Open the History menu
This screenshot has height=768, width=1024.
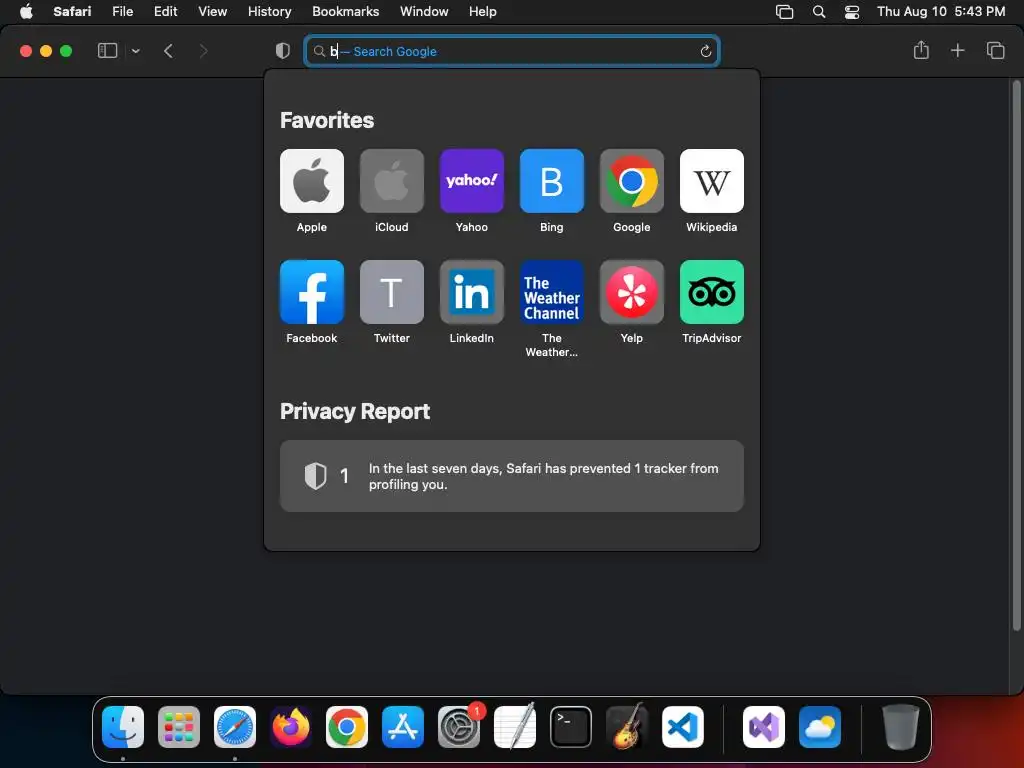pos(269,11)
